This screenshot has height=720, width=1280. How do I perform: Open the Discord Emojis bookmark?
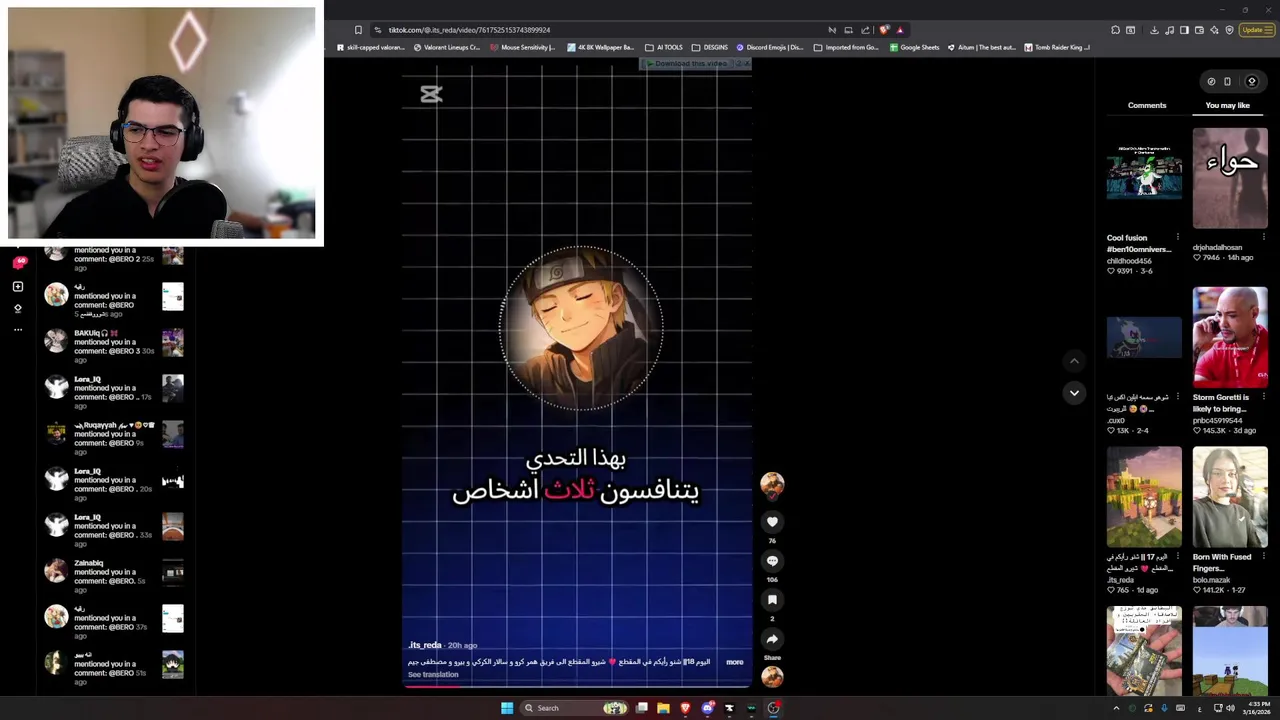click(770, 47)
